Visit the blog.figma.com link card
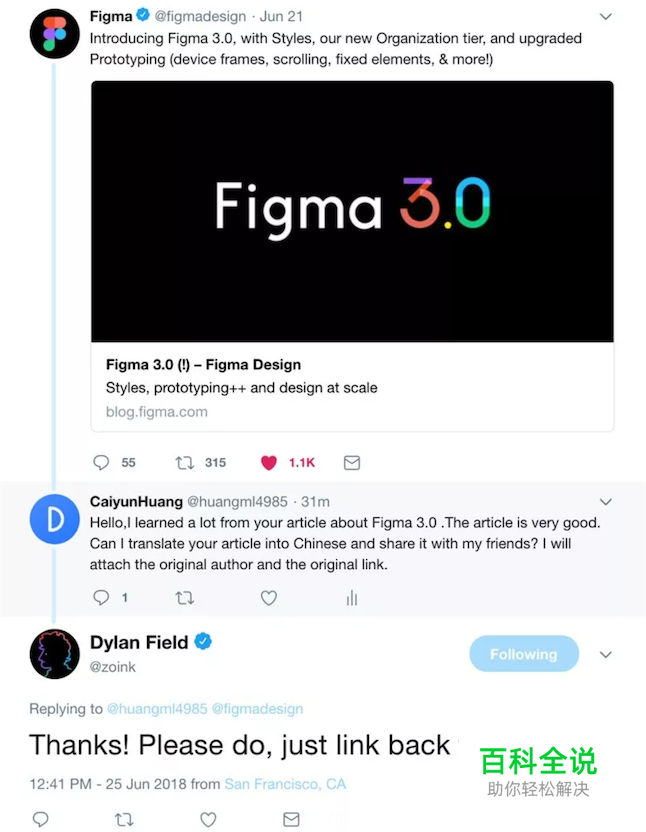The height and width of the screenshot is (832, 646). (x=156, y=411)
